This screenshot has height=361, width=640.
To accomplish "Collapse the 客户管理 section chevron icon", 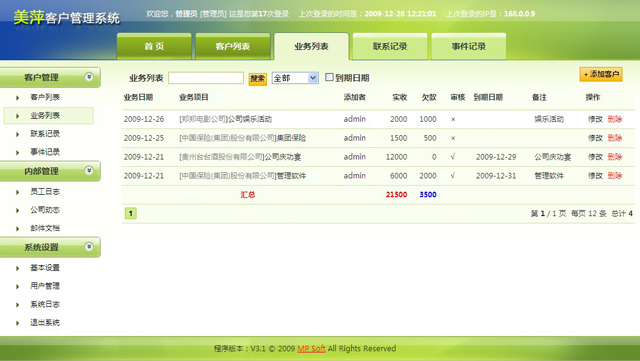I will [x=89, y=77].
